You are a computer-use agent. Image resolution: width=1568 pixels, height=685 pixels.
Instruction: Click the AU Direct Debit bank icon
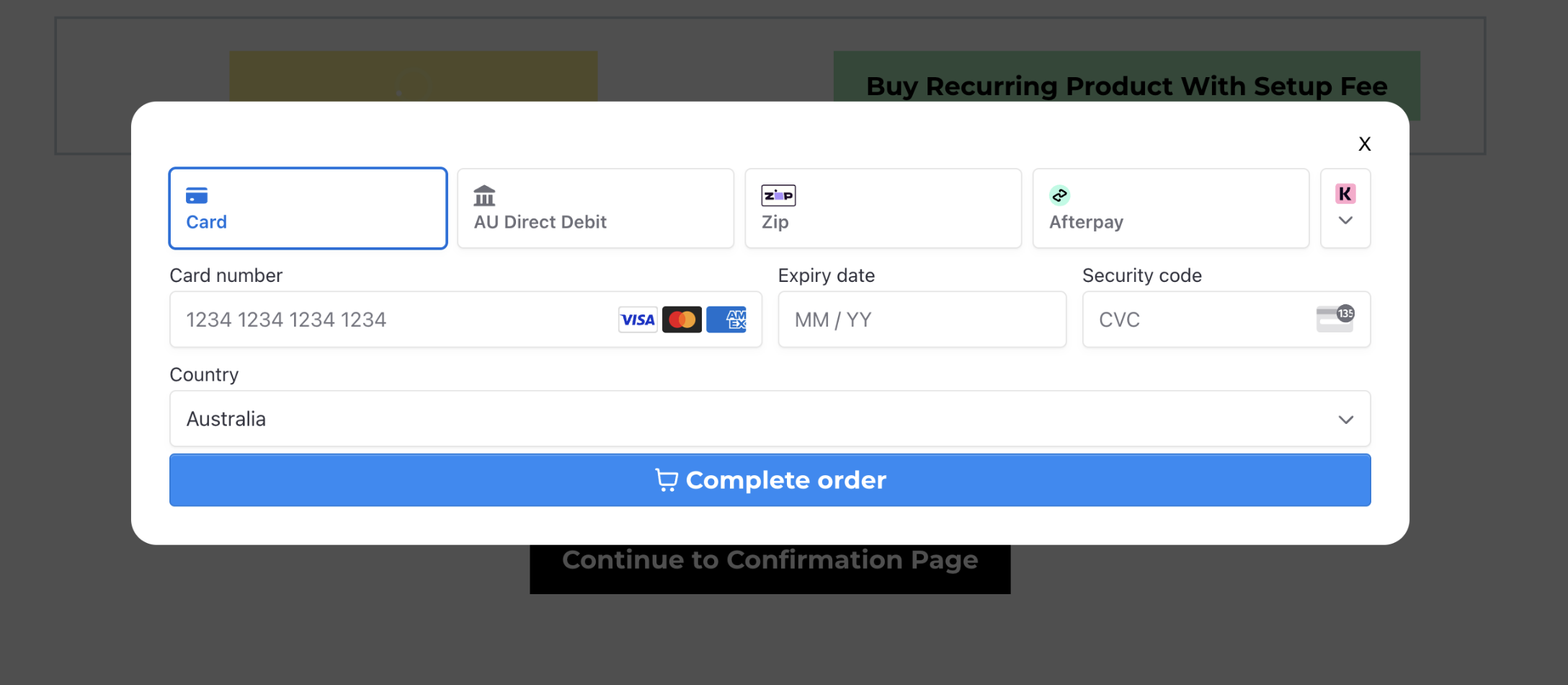click(484, 195)
